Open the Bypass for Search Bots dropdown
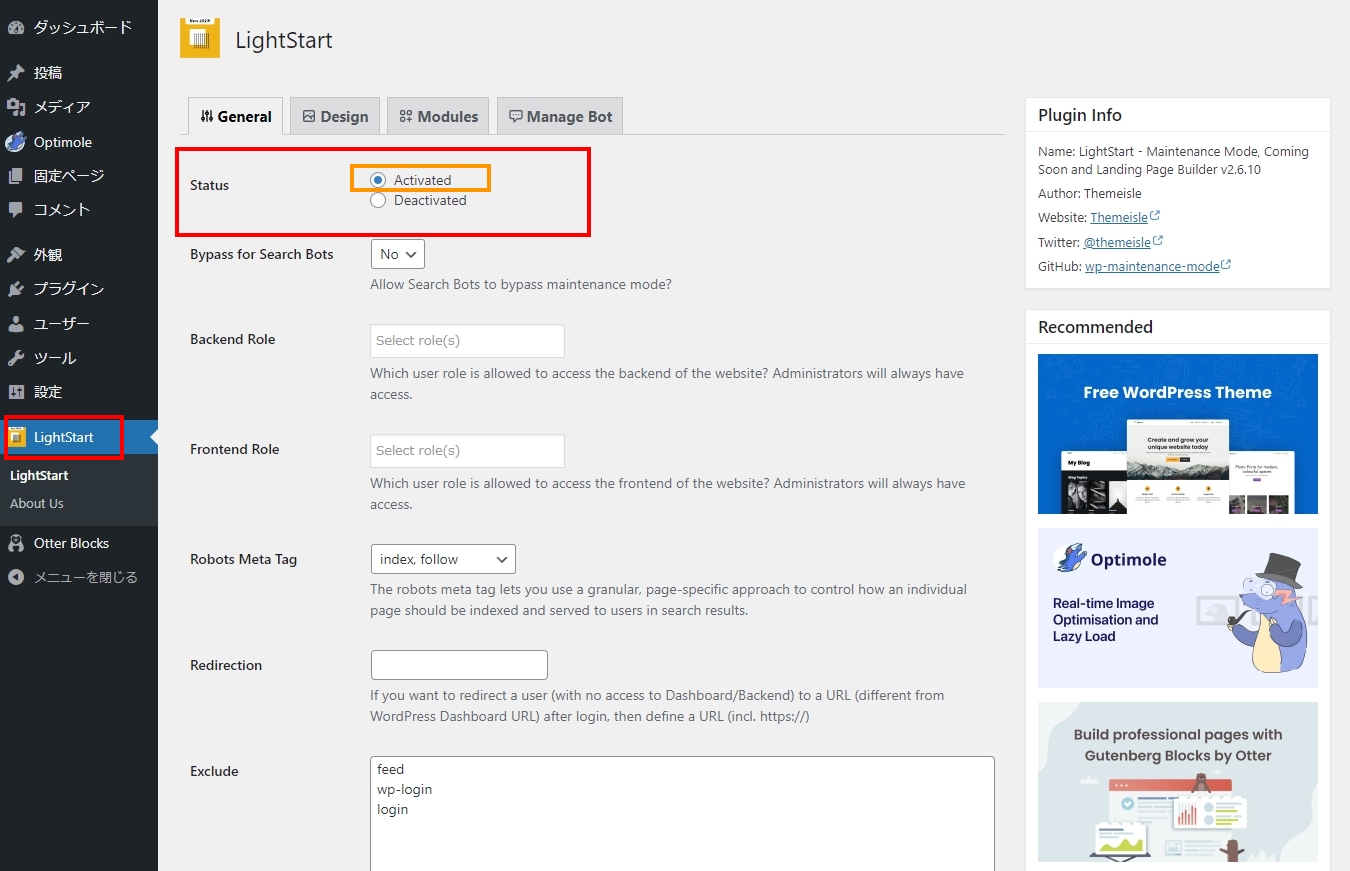Screen dimensions: 1350x871 [398, 254]
